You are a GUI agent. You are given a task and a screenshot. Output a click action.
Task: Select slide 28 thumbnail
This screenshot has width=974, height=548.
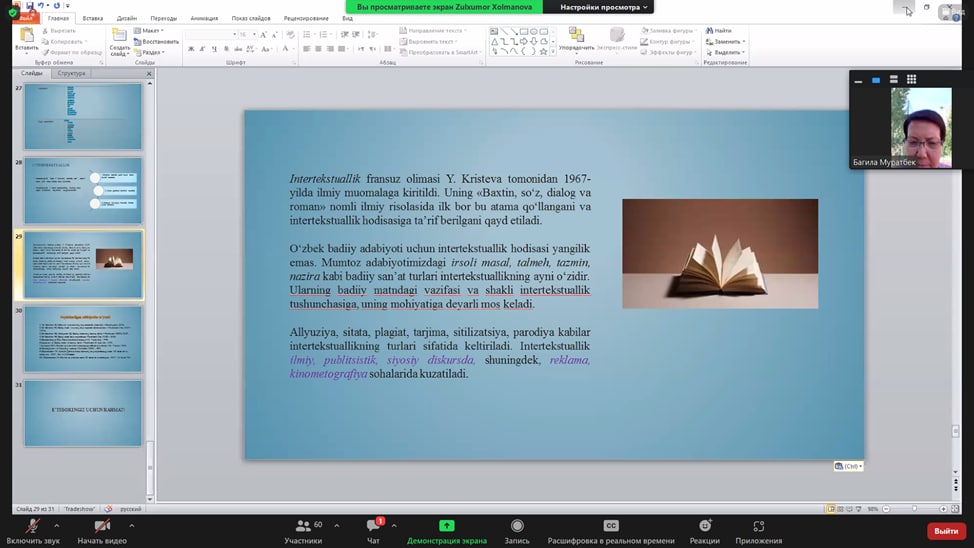83,190
